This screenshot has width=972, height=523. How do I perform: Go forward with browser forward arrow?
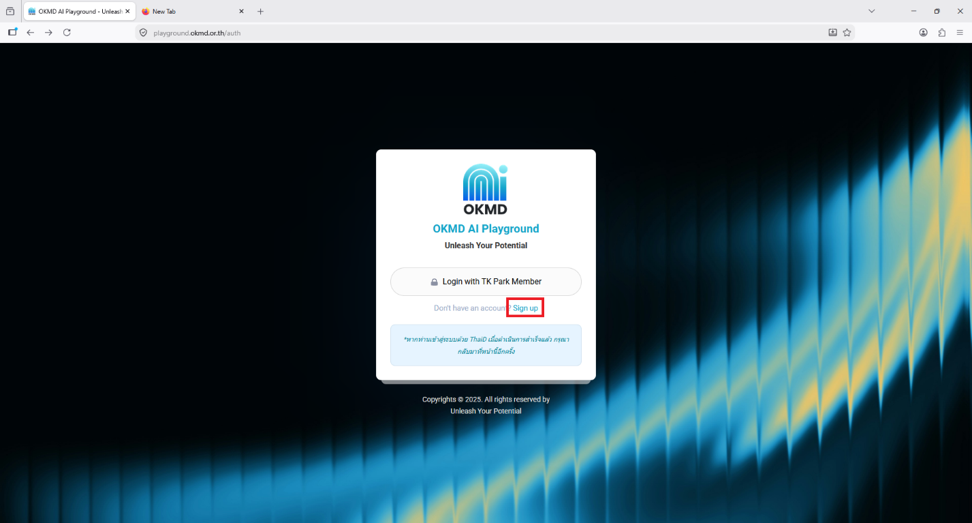click(x=48, y=32)
